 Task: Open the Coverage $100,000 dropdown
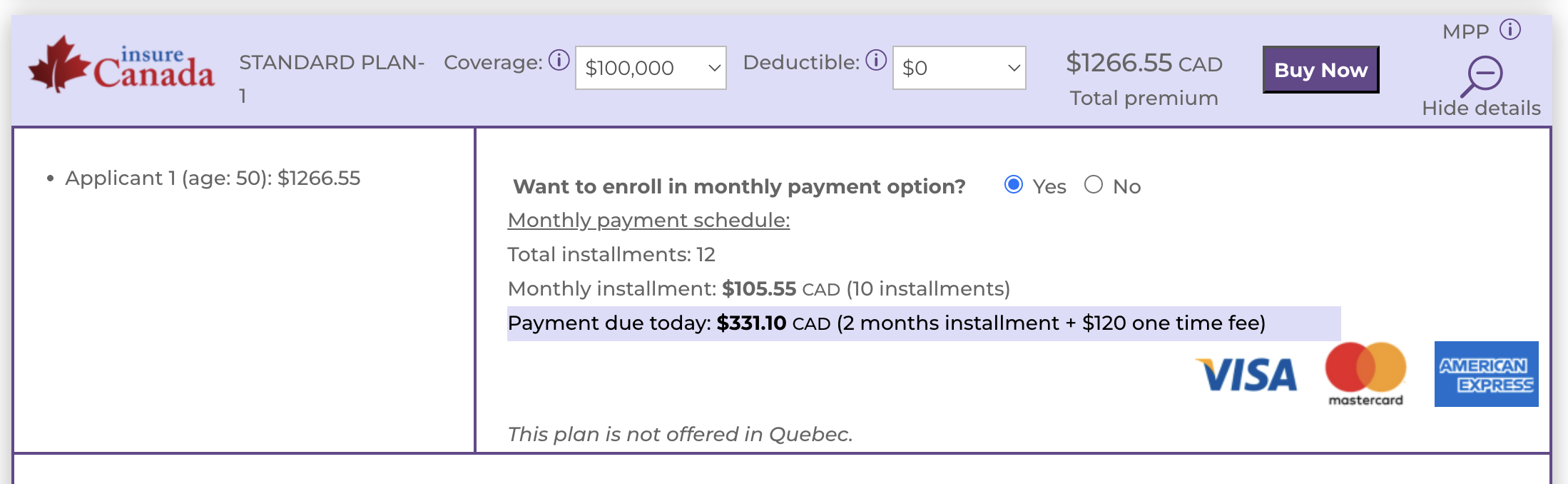coord(651,68)
